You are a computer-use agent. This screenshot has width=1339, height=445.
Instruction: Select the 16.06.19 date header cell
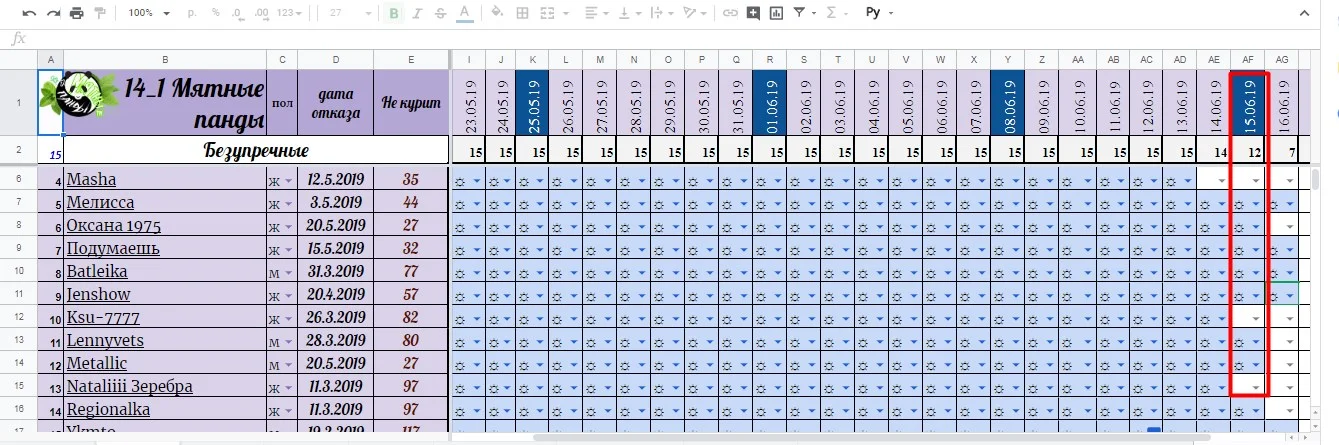point(1282,102)
